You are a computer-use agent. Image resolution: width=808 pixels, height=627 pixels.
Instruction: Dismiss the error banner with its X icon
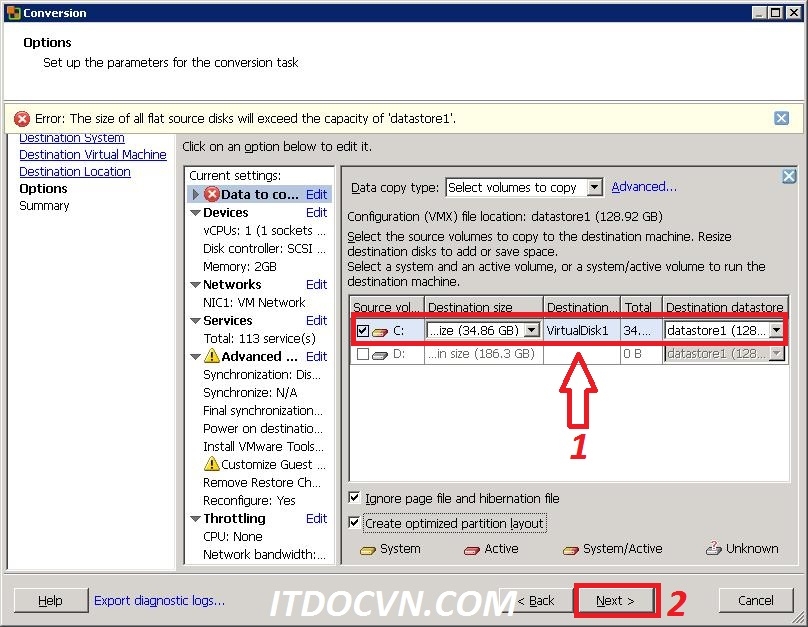coord(781,118)
